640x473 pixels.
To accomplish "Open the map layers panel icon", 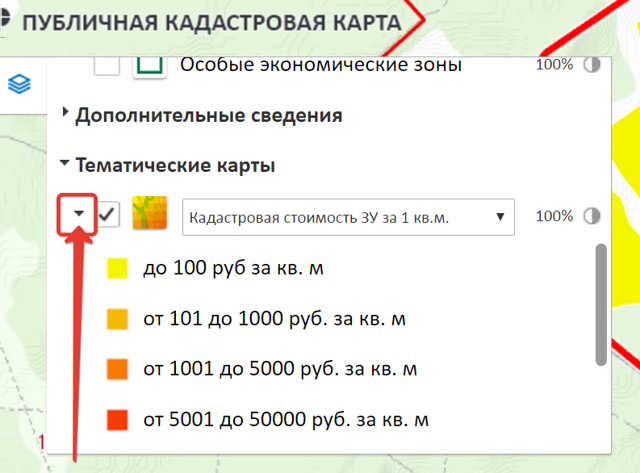I will tap(19, 84).
